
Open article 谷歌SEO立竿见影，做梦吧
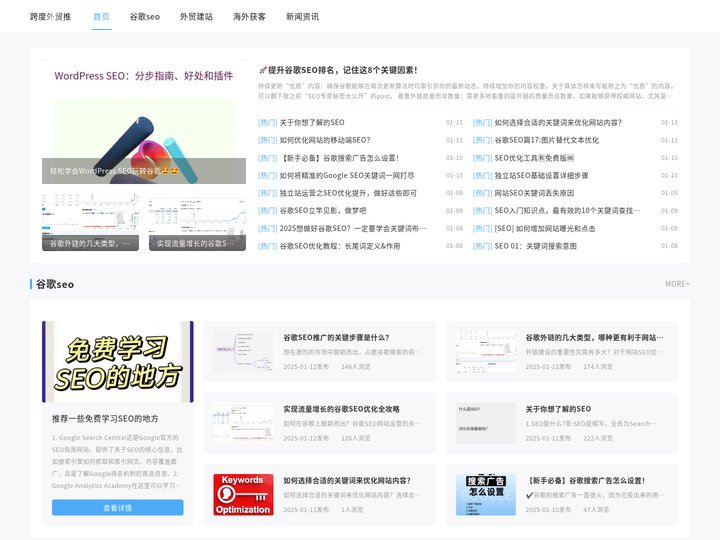(x=323, y=211)
